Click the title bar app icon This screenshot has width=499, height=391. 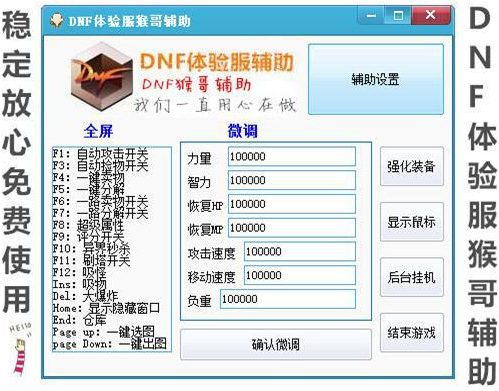pyautogui.click(x=57, y=21)
